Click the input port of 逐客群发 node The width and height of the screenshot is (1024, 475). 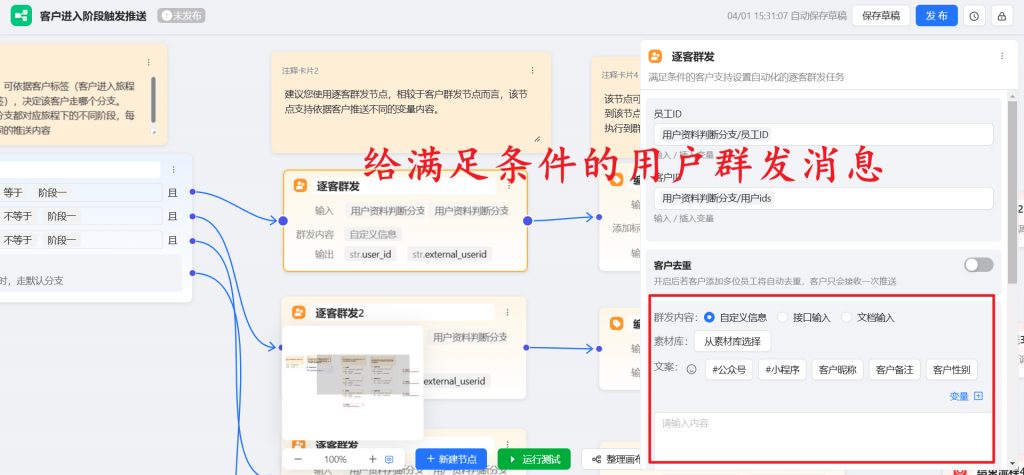283,221
